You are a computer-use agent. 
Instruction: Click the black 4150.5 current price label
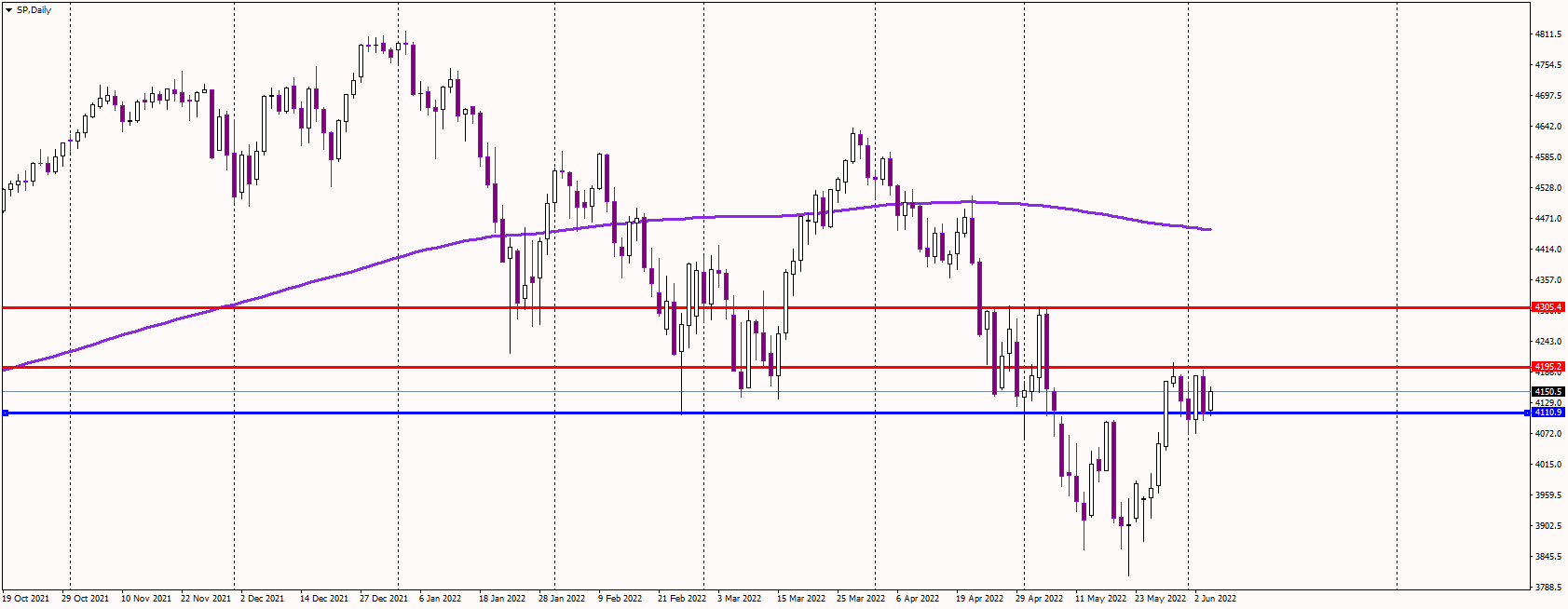pos(1548,392)
